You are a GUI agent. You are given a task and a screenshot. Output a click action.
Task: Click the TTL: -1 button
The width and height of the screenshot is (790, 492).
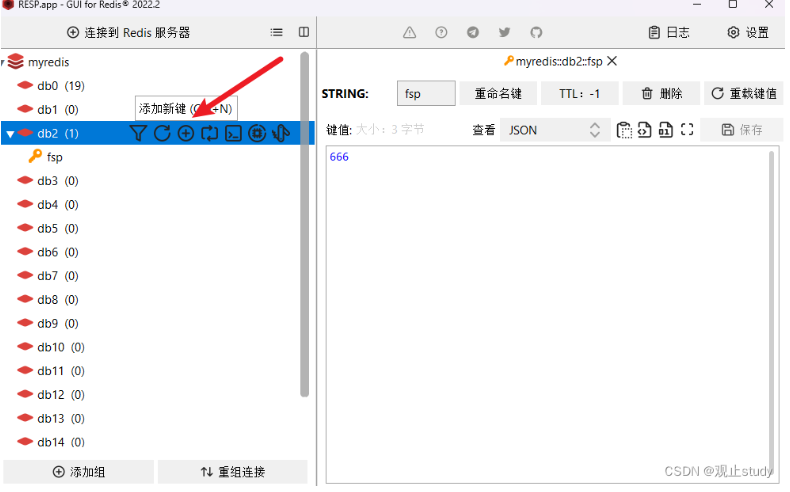coord(579,94)
